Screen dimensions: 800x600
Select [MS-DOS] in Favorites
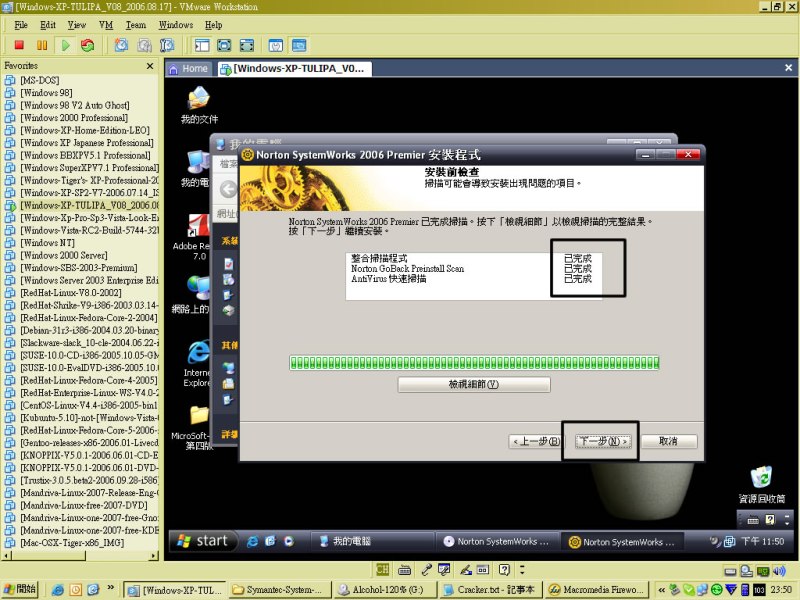(x=39, y=80)
